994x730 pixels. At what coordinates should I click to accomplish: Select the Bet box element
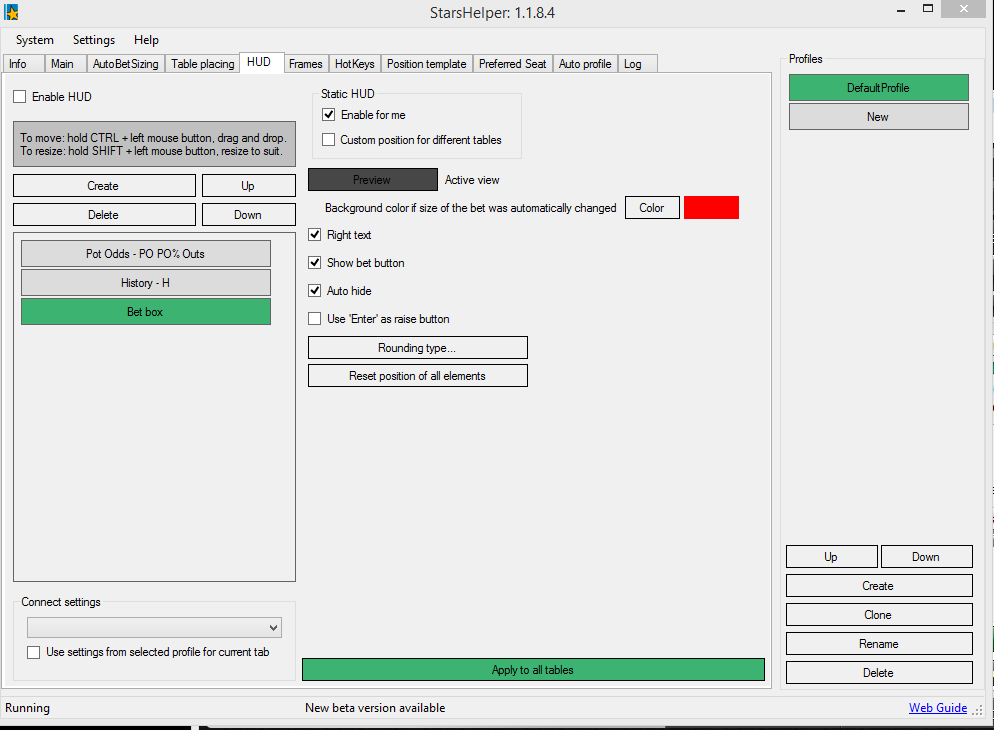coord(146,312)
